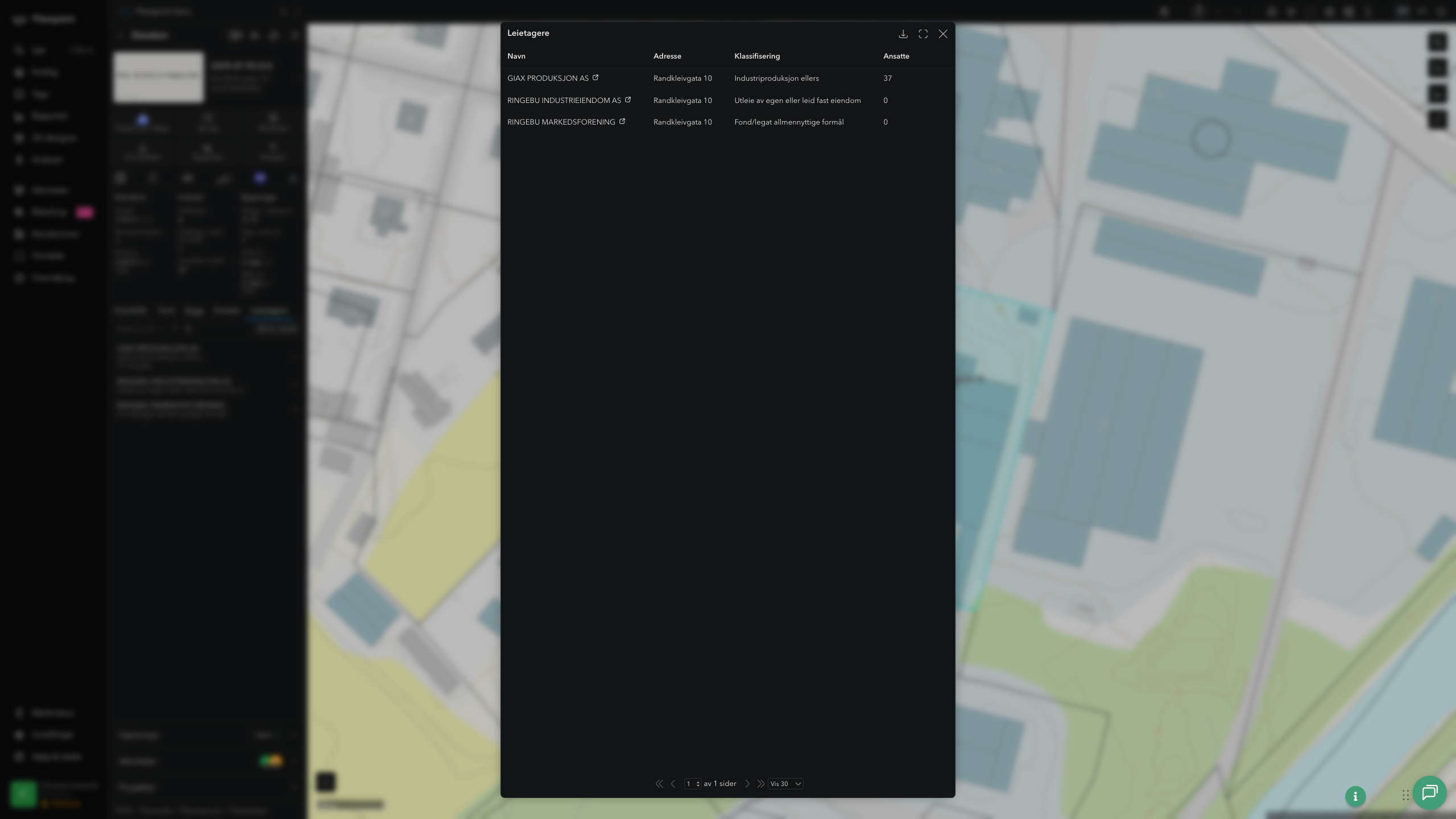This screenshot has width=1456, height=819.
Task: Click the 'Industriproduksjon ellers' classification cell
Action: click(776, 78)
